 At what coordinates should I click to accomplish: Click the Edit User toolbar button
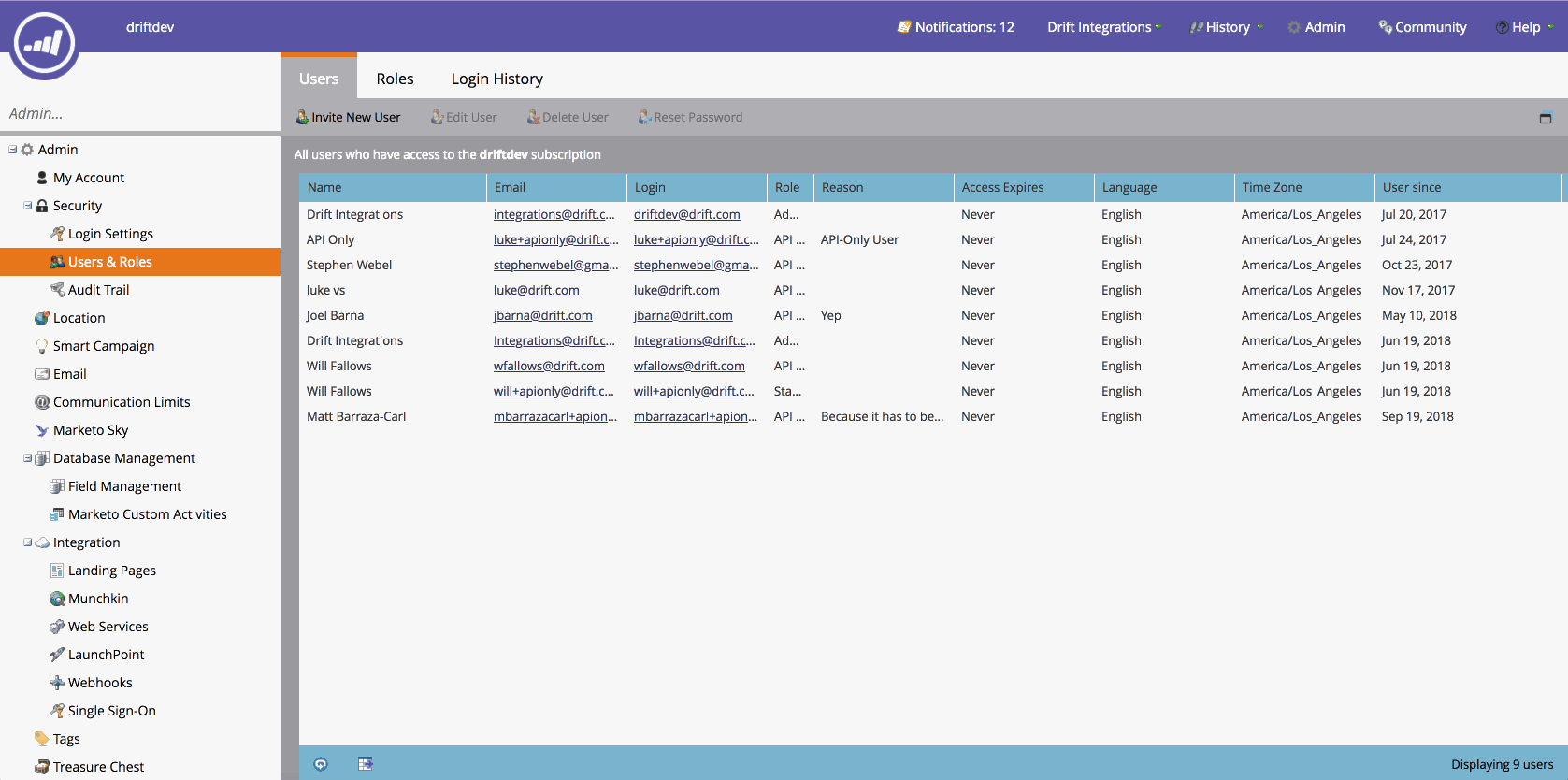[464, 117]
